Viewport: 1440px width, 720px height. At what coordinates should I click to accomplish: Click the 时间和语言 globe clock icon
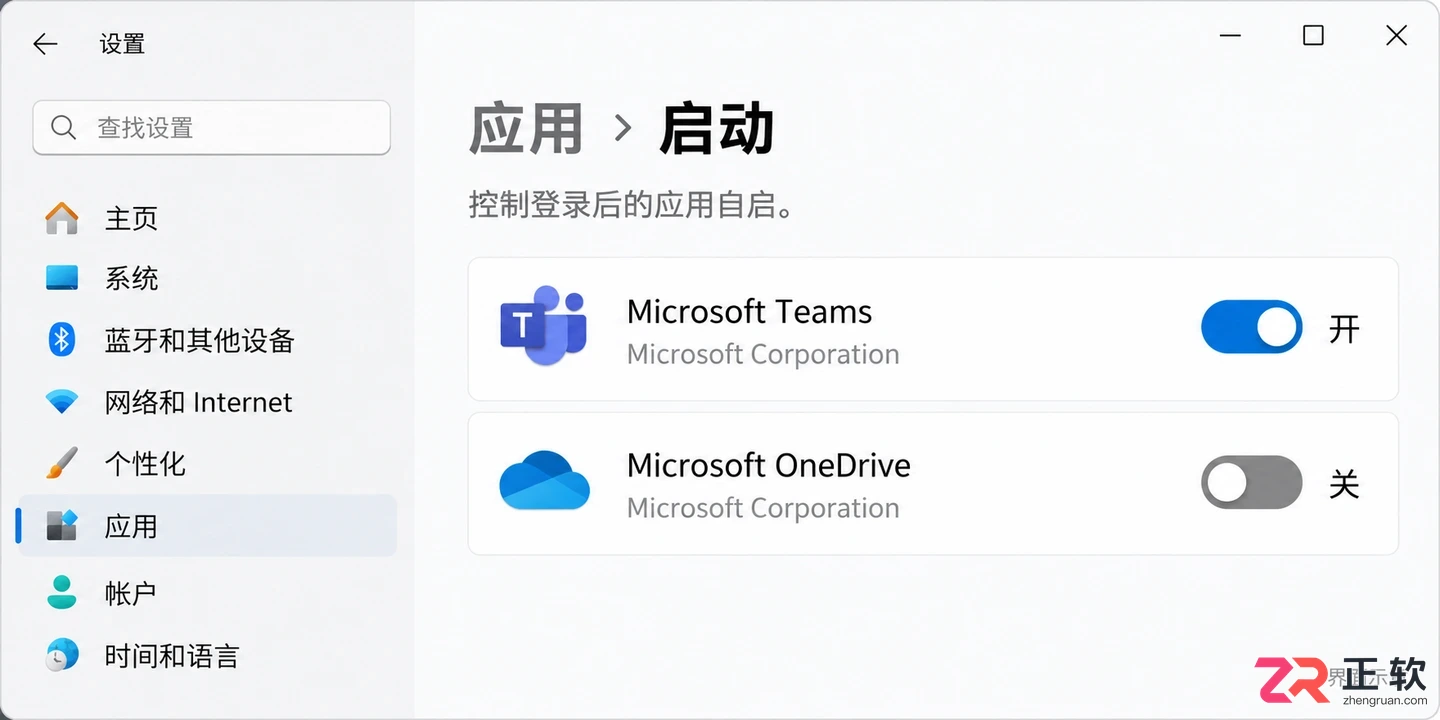62,655
